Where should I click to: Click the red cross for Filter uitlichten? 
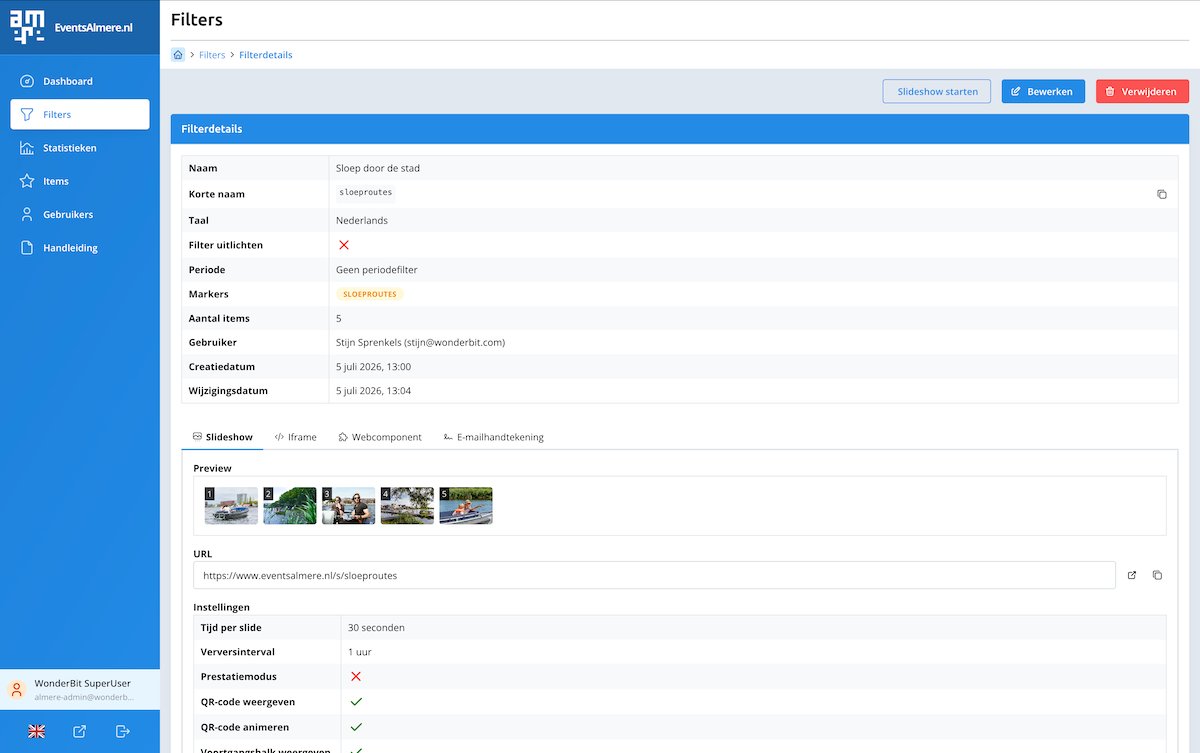pyautogui.click(x=344, y=245)
